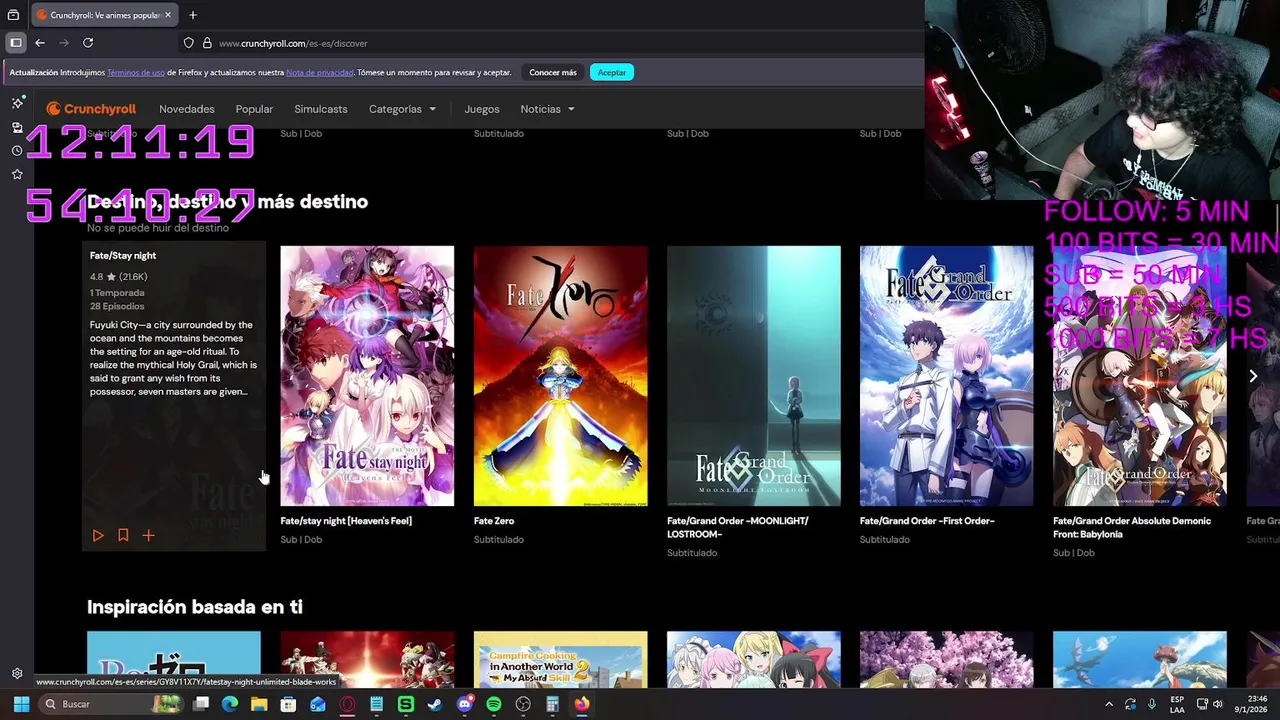This screenshot has width=1280, height=720.
Task: Go back to previous page
Action: click(40, 43)
